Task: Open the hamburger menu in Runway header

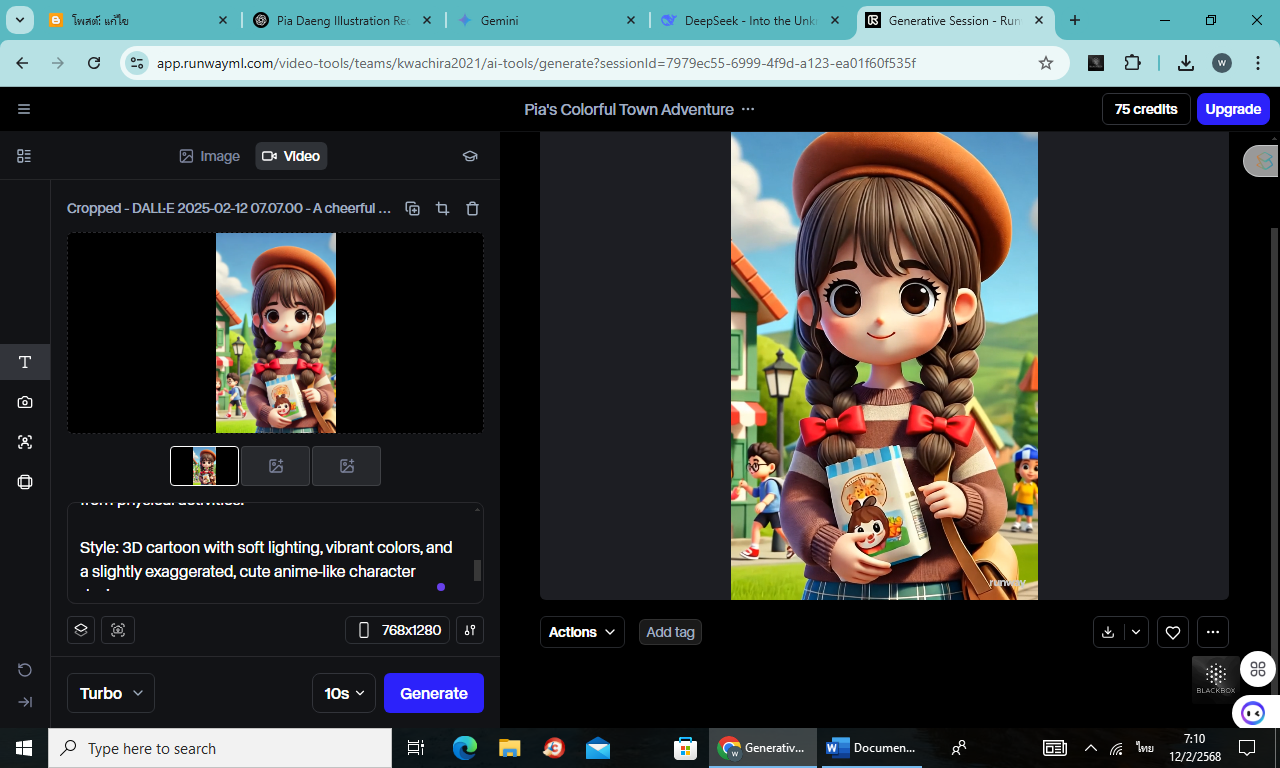Action: [x=24, y=109]
